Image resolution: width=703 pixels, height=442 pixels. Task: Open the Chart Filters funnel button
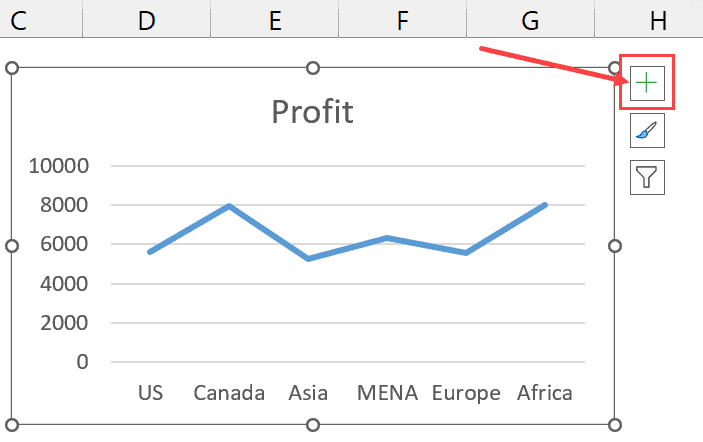[647, 177]
